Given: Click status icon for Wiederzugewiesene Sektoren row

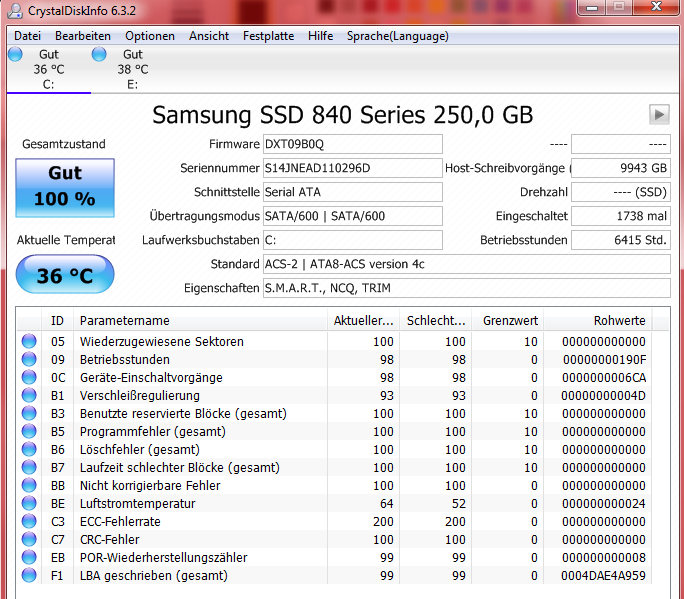Looking at the screenshot, I should pyautogui.click(x=29, y=341).
